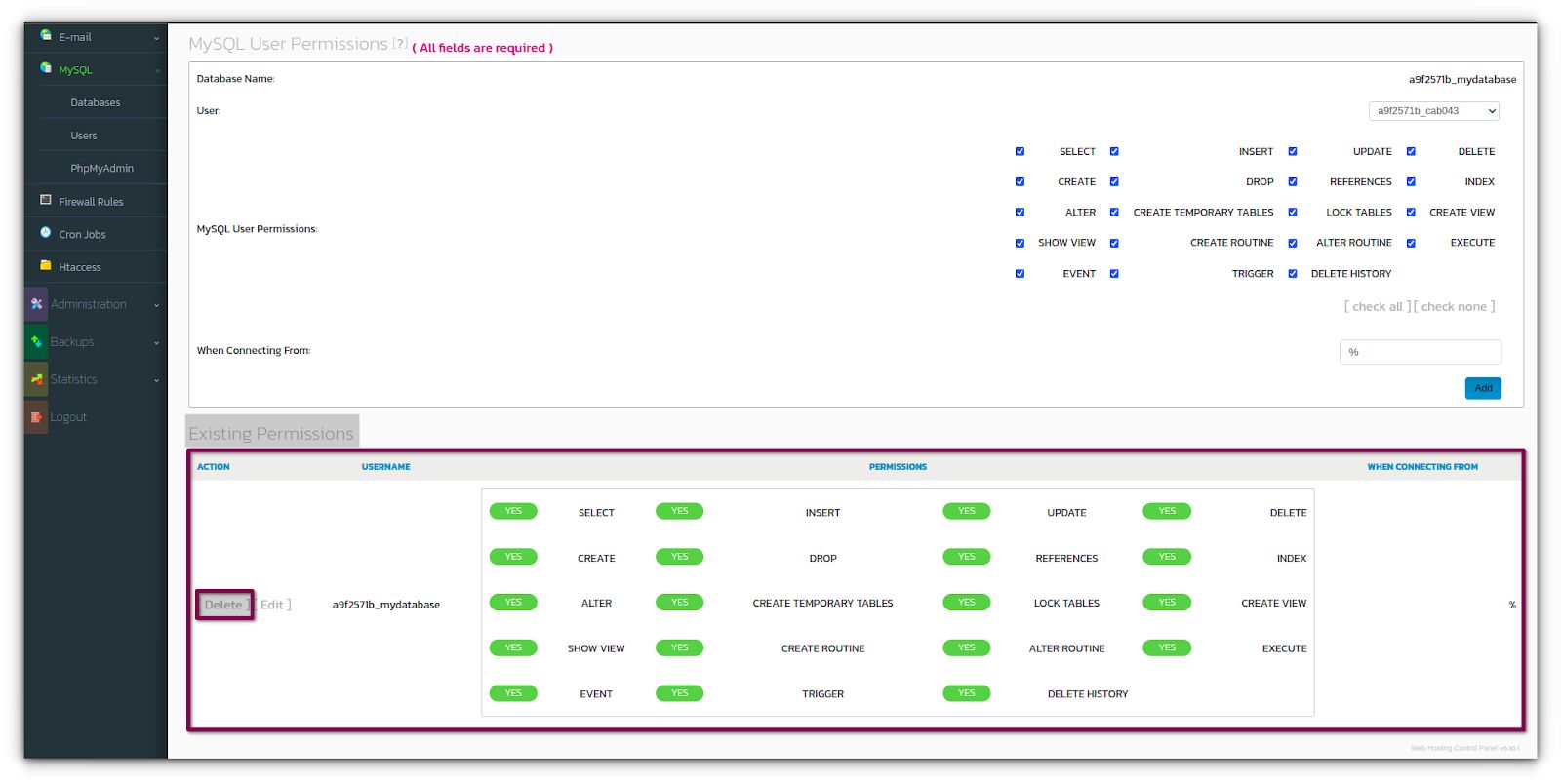Click the Htaccess folder icon
The height and width of the screenshot is (784, 1561).
[x=45, y=265]
